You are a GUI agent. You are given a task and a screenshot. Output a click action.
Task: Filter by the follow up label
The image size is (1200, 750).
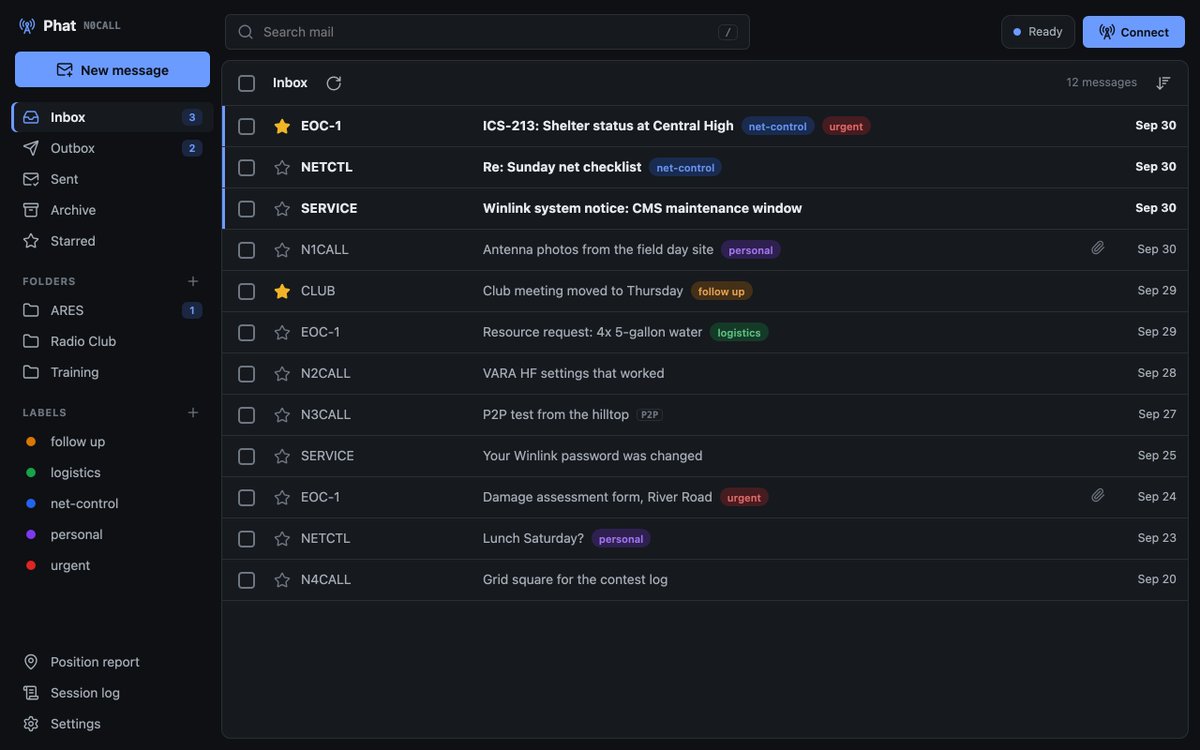coord(112,441)
